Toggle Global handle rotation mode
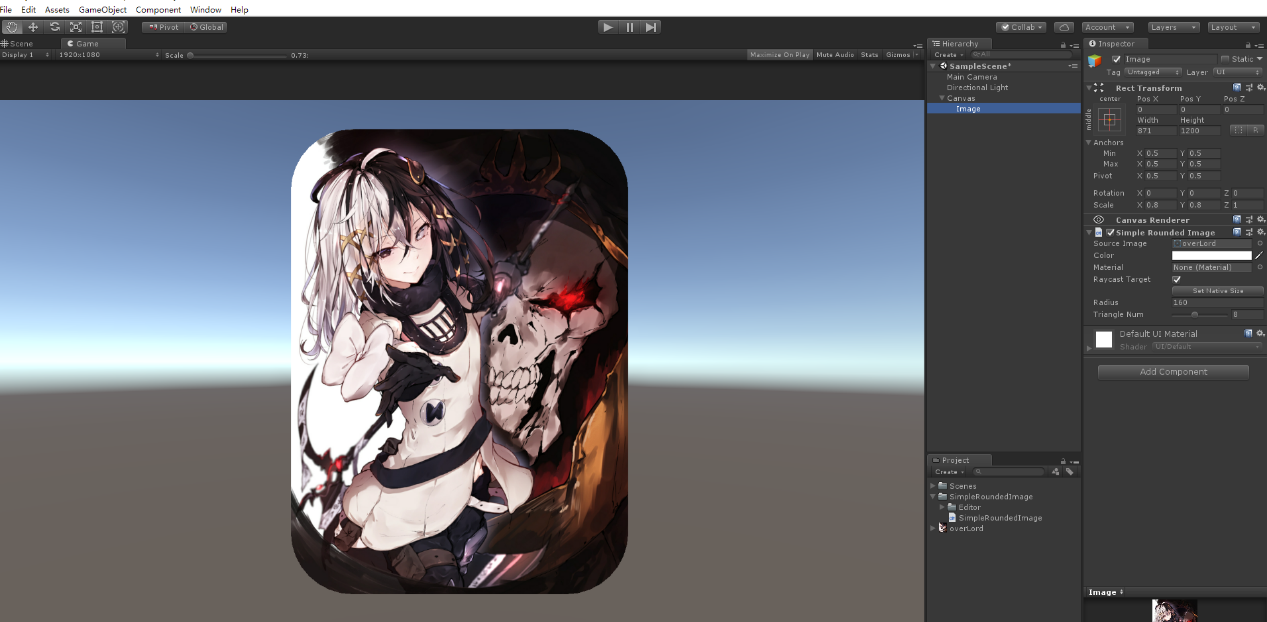1267x622 pixels. pos(207,27)
